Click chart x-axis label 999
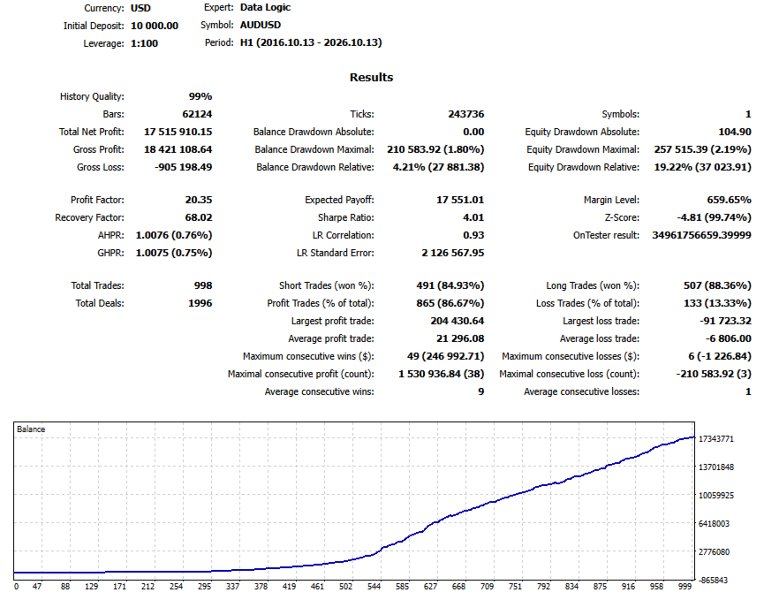 point(685,587)
